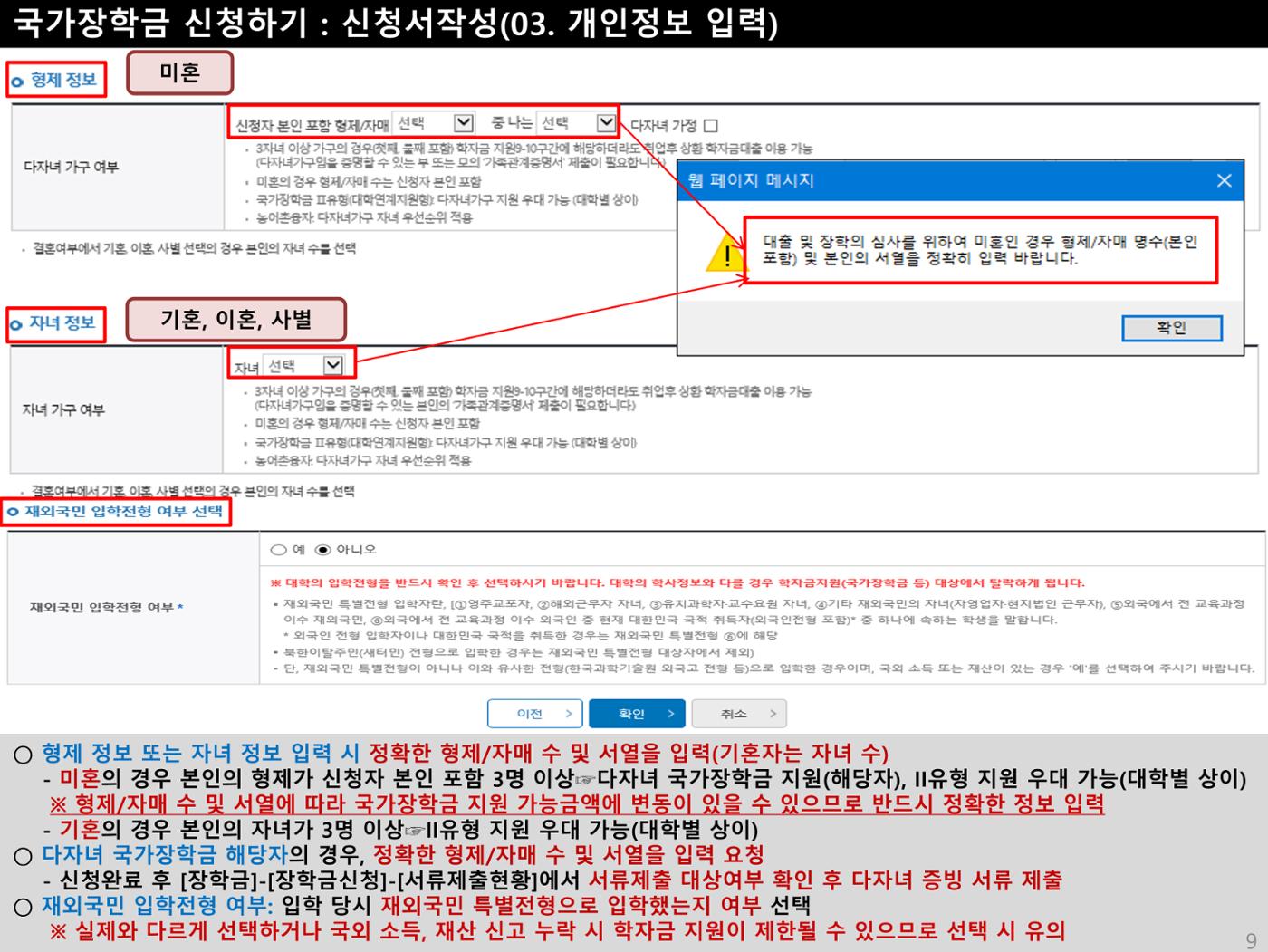Click the 신청자 본인 포함 형제/자매 label
This screenshot has width=1268, height=952.
pos(312,125)
